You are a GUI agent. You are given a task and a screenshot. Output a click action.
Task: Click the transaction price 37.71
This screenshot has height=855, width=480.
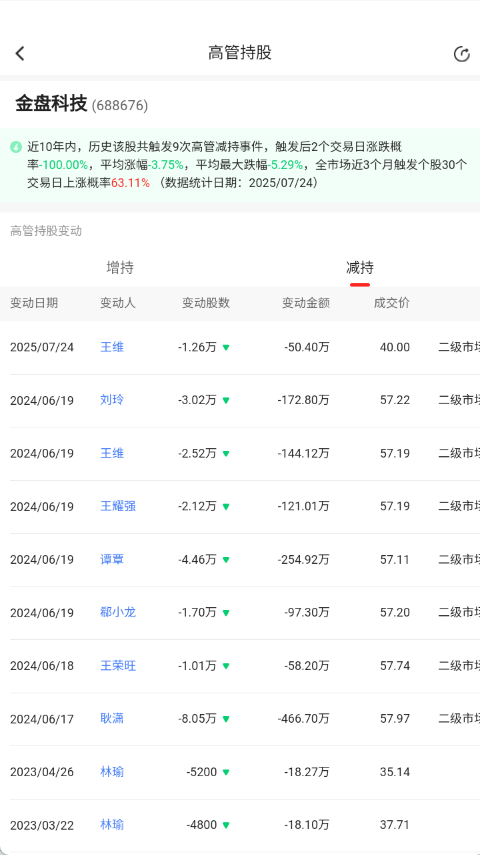[395, 825]
